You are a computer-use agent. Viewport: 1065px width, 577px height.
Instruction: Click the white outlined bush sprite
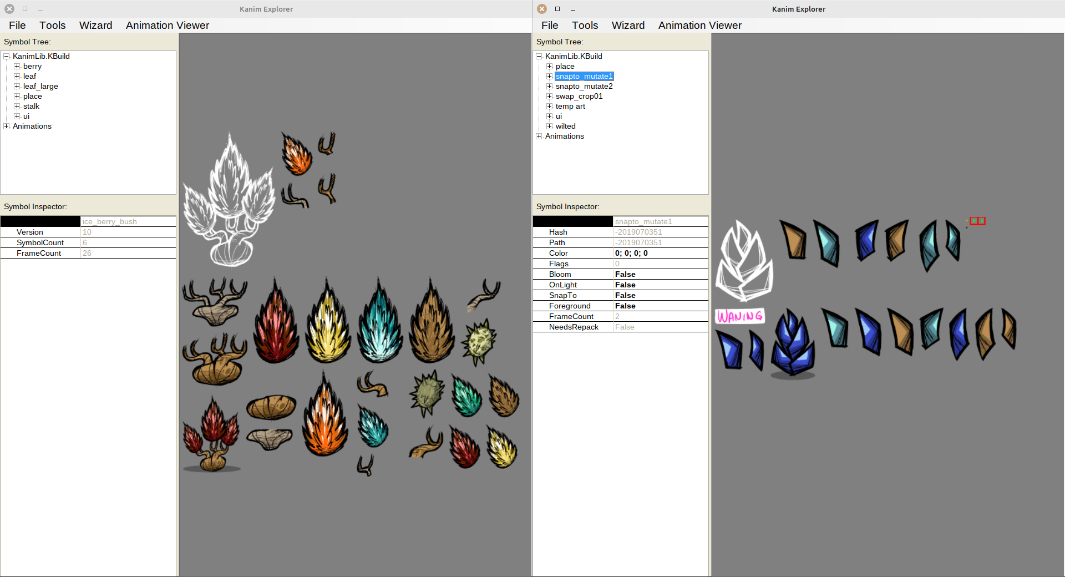pyautogui.click(x=228, y=199)
